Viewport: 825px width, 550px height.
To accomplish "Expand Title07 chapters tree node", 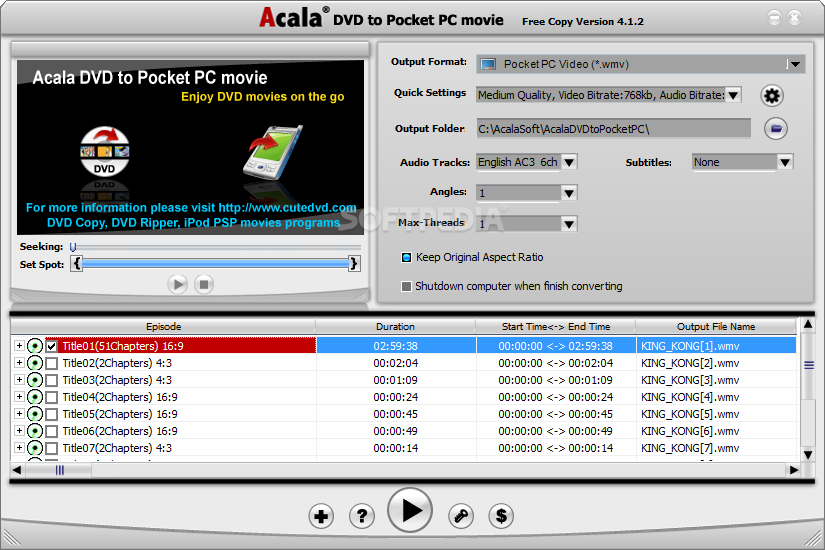I will pos(19,447).
